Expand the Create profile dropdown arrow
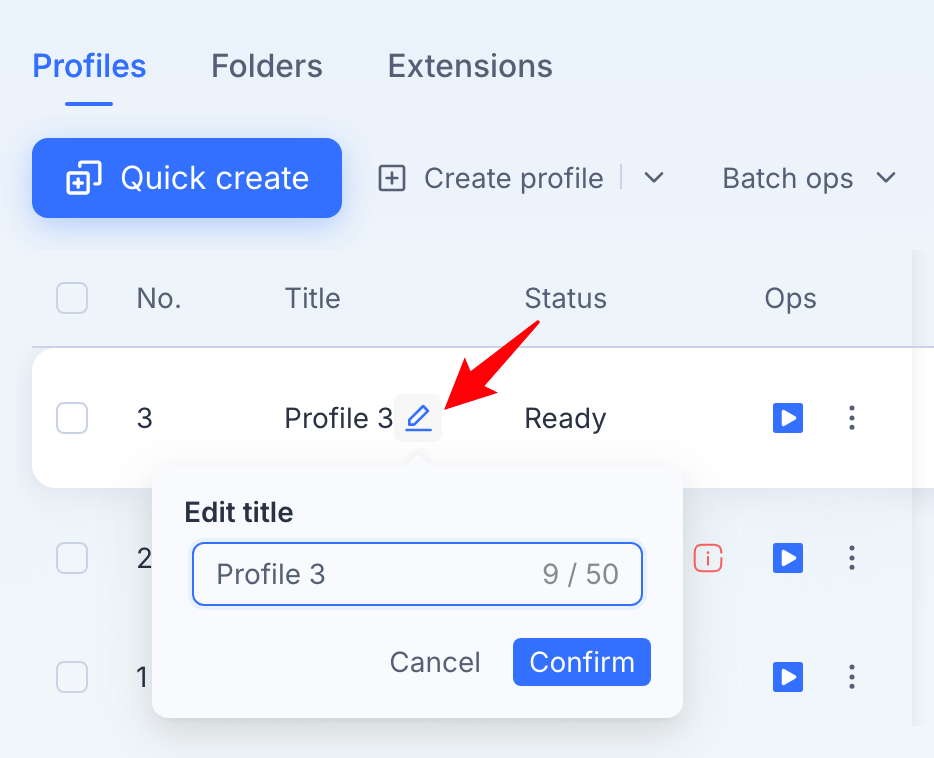This screenshot has height=758, width=934. point(653,177)
